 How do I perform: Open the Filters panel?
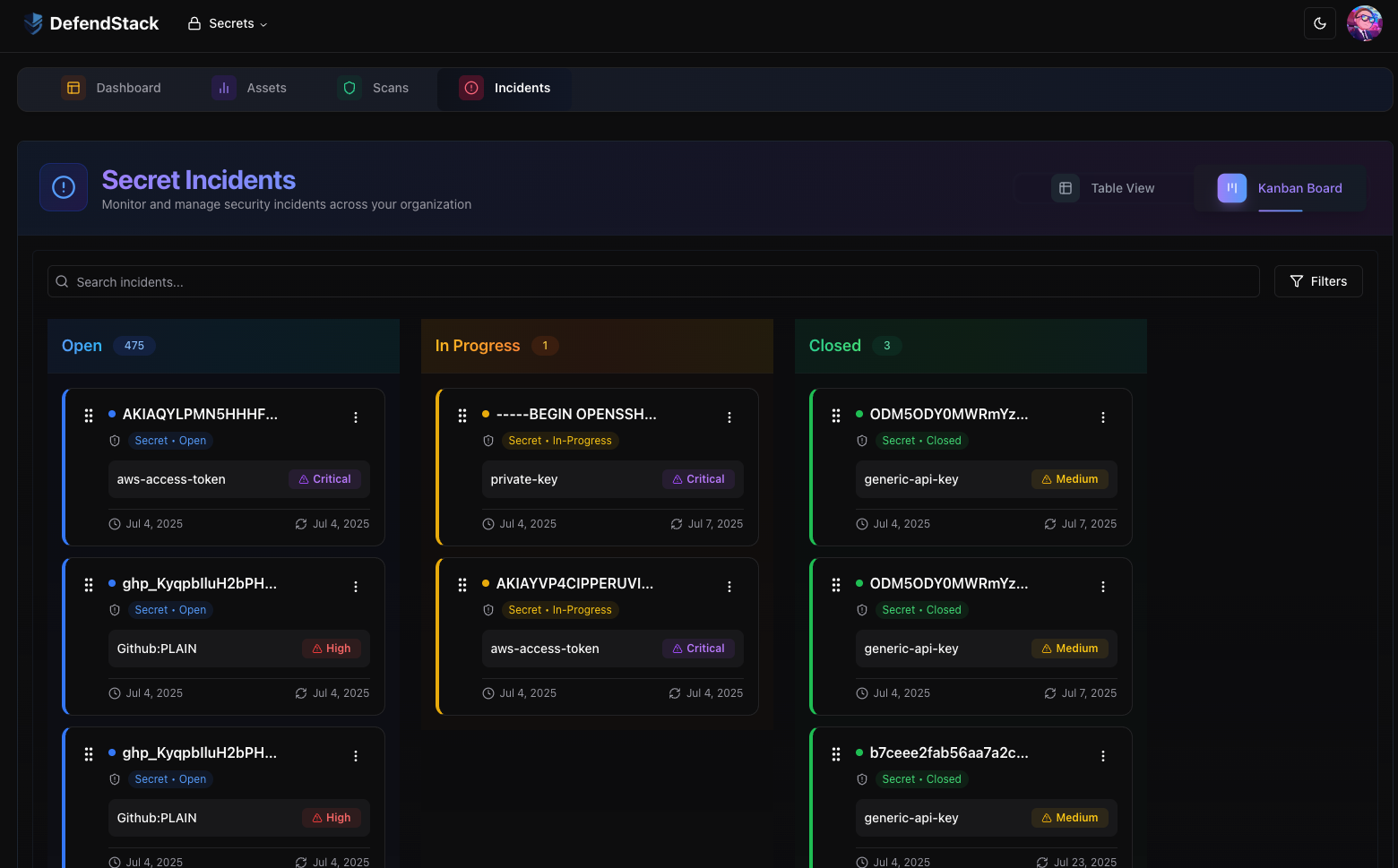pos(1318,280)
